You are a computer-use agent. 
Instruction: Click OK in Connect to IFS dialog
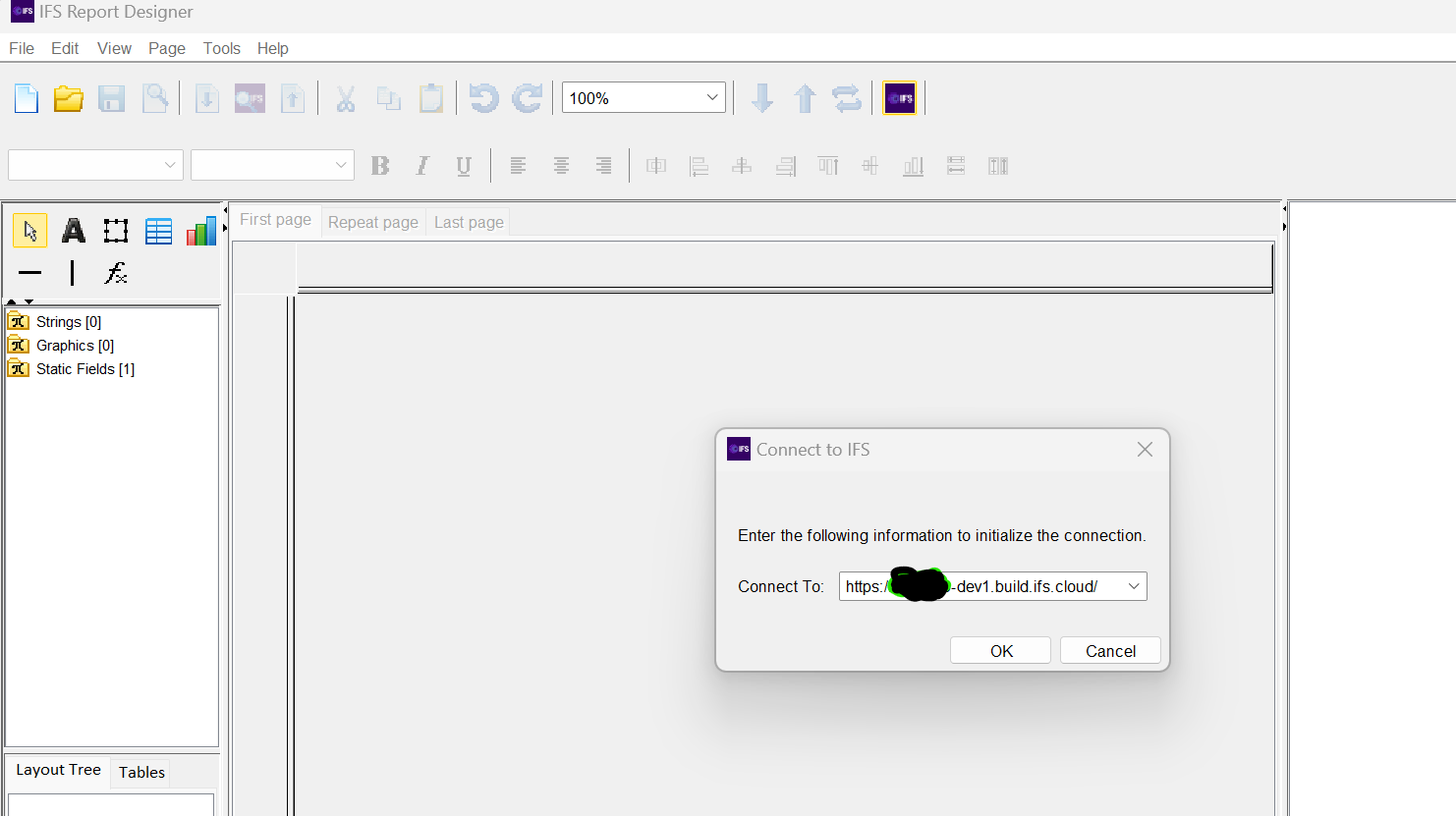click(1001, 651)
